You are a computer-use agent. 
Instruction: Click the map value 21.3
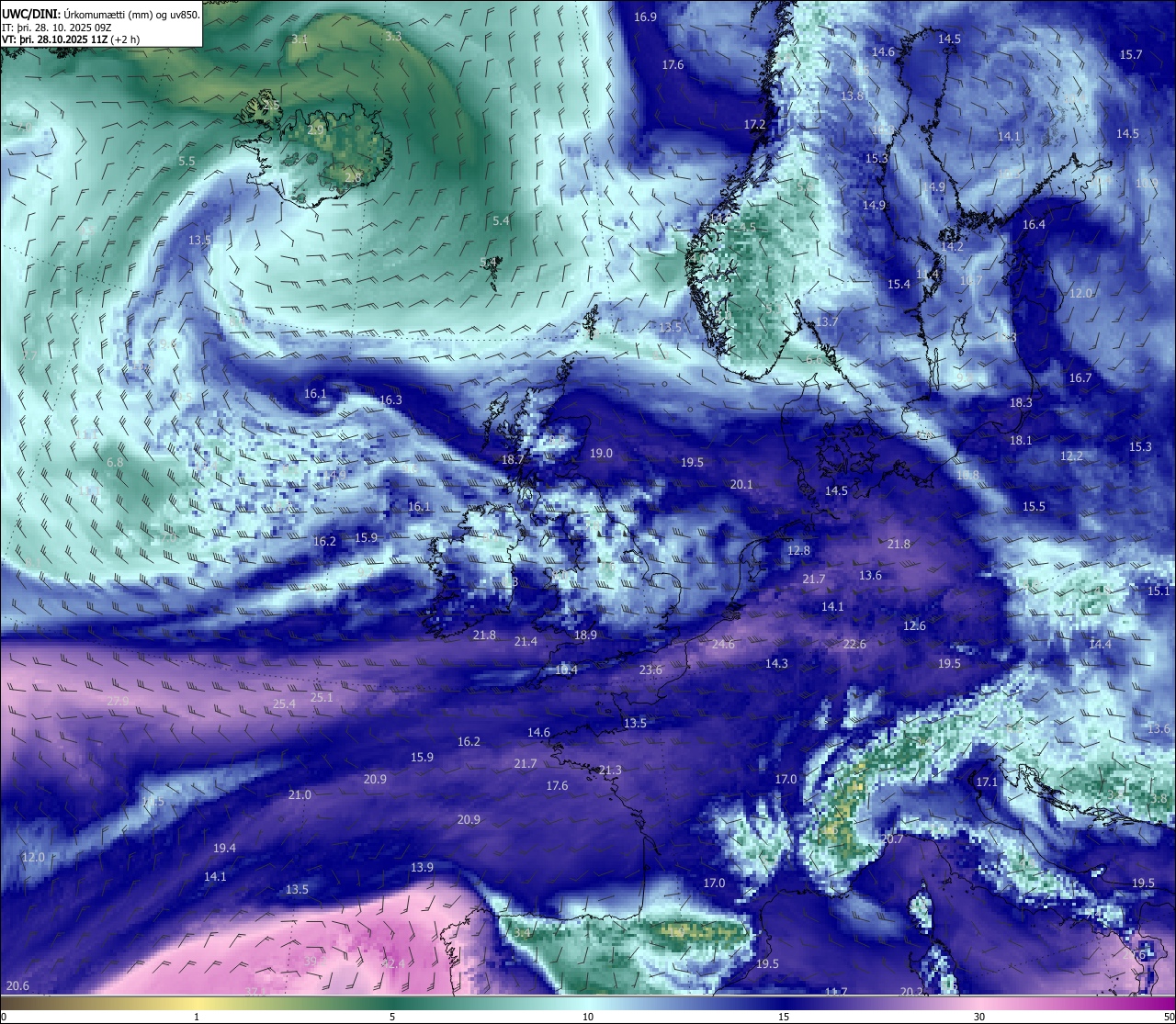[610, 771]
